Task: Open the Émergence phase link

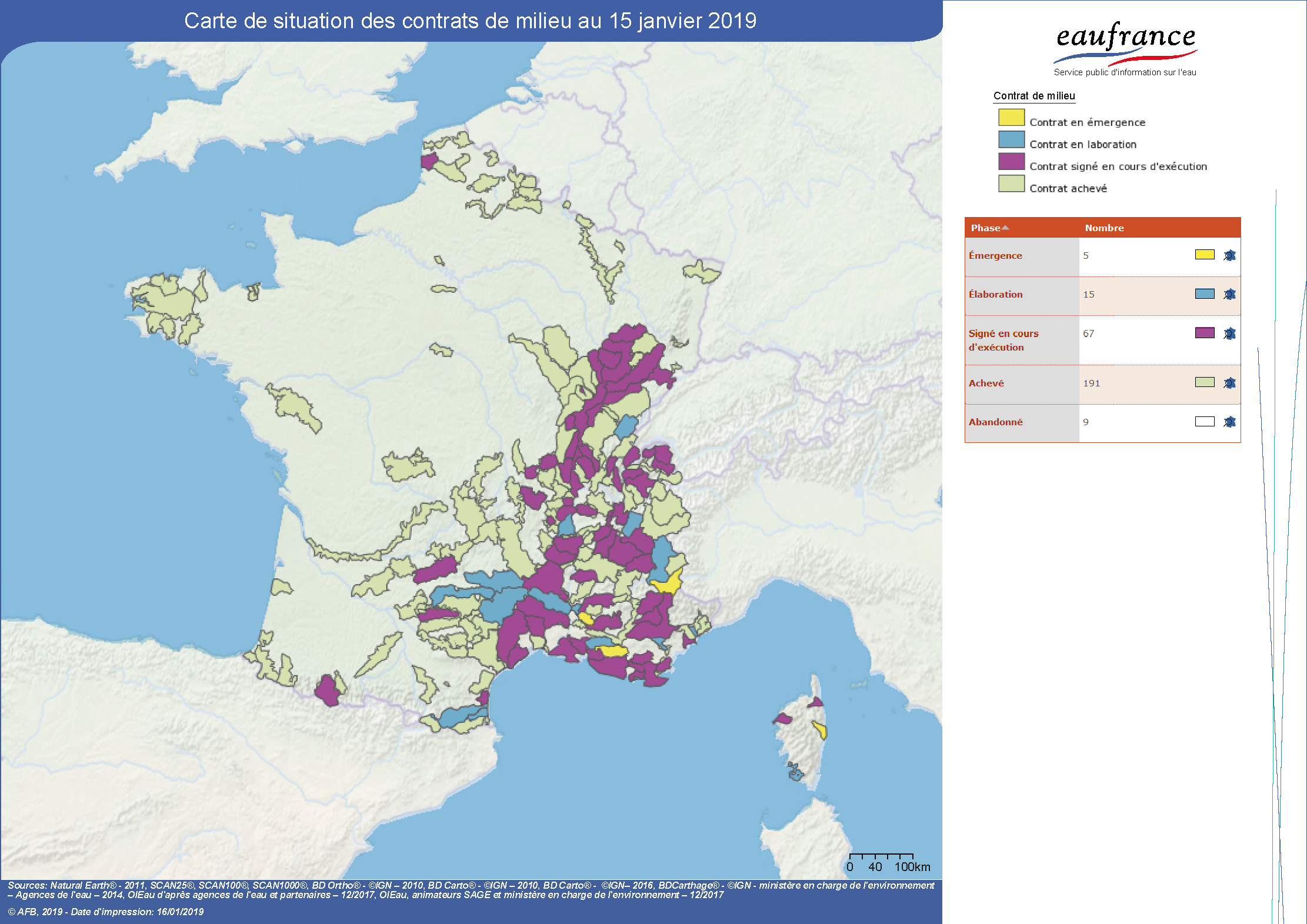Action: tap(995, 255)
